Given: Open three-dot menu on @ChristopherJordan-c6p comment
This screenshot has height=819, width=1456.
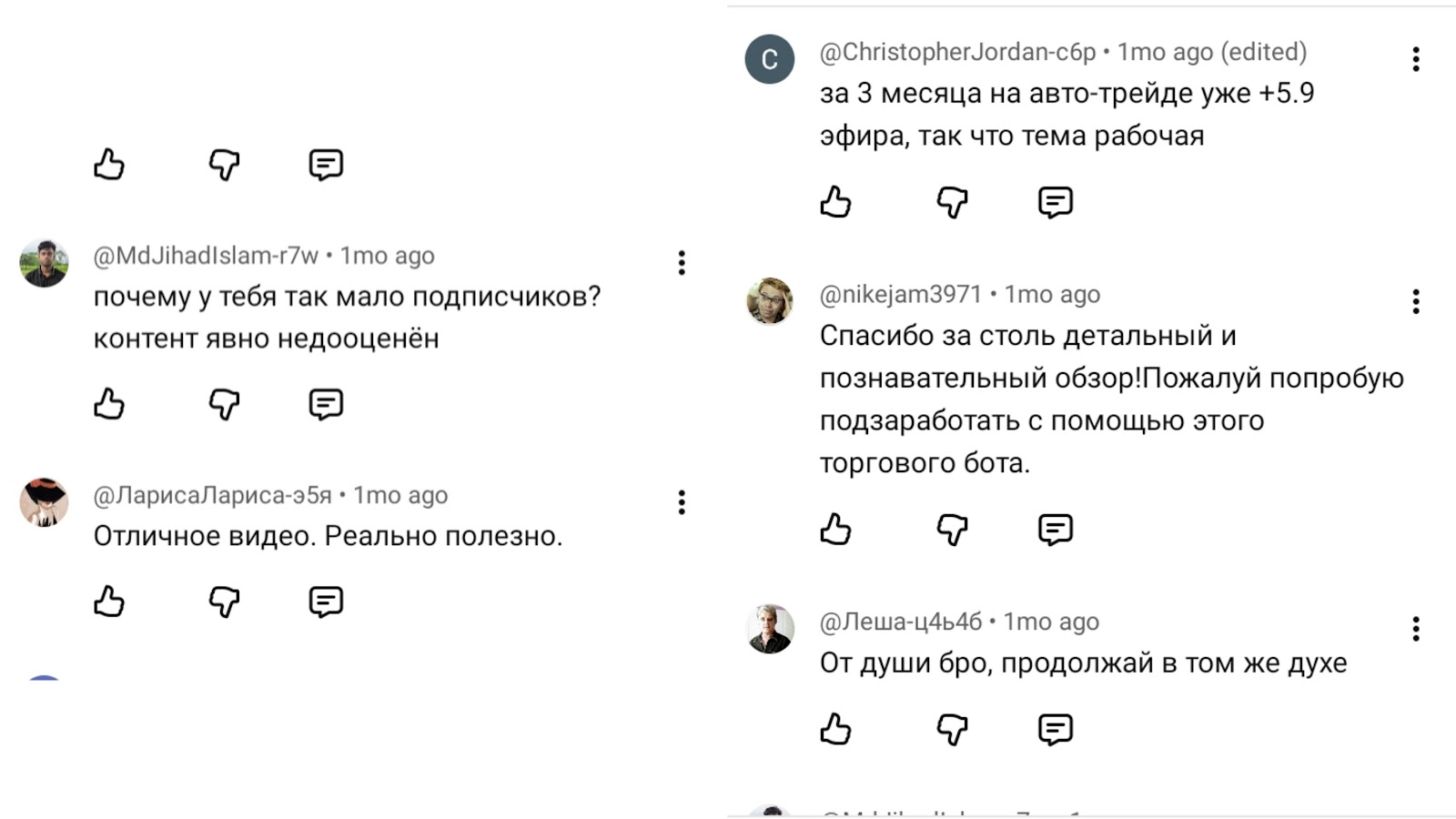Looking at the screenshot, I should click(x=1416, y=59).
